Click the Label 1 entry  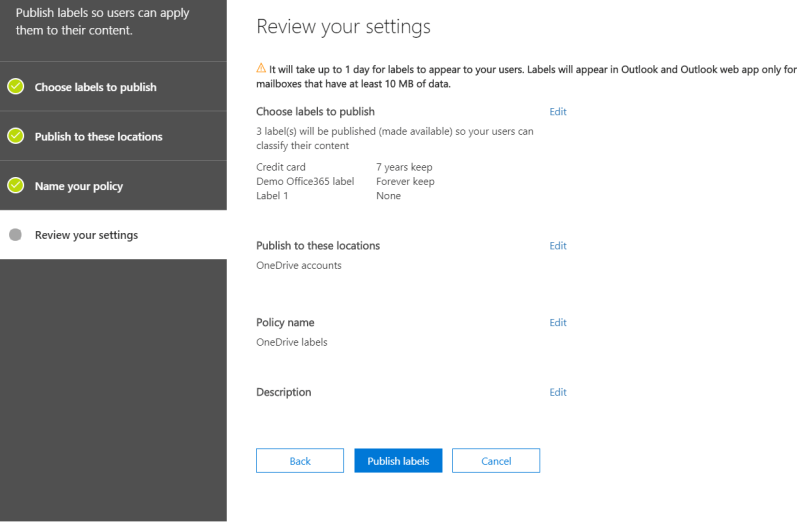pyautogui.click(x=274, y=196)
